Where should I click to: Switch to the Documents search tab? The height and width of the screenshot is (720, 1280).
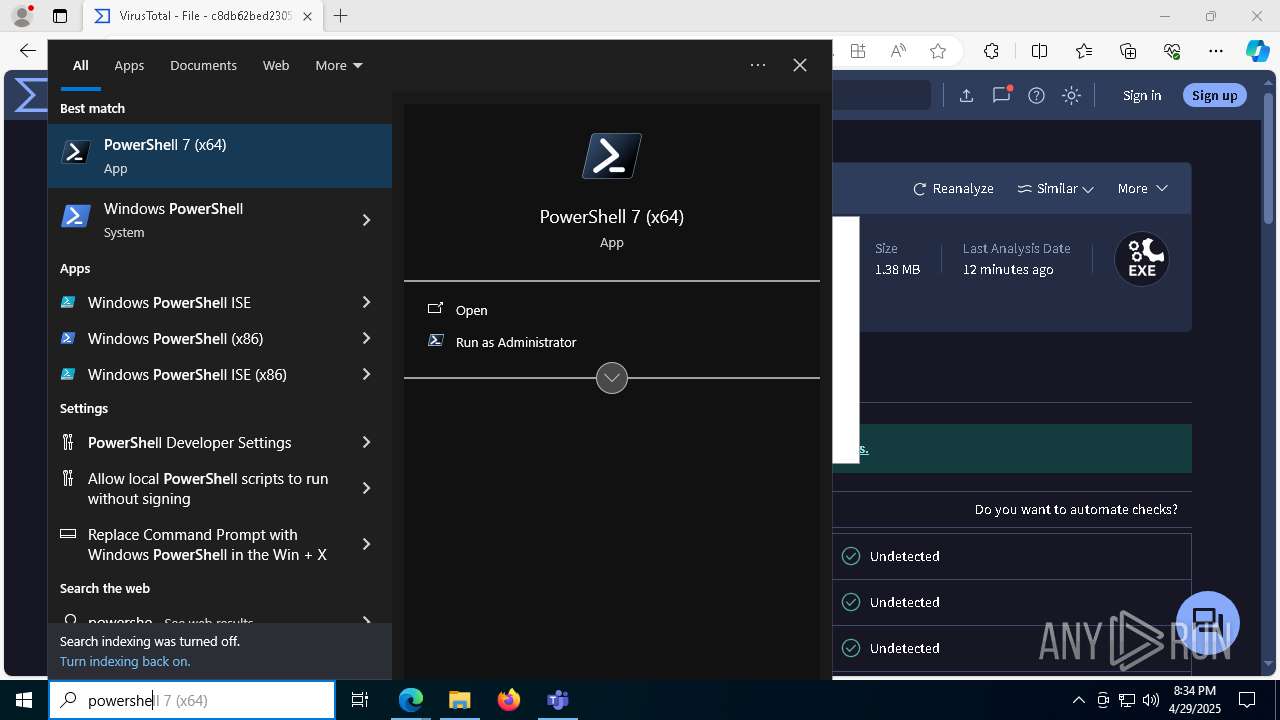tap(203, 65)
